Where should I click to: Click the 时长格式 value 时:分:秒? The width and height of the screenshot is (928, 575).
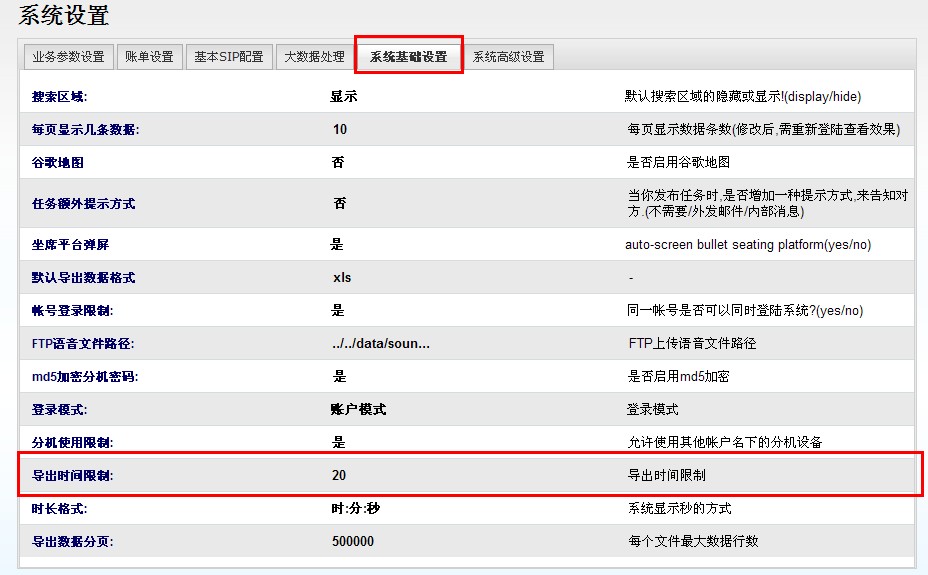[x=356, y=508]
